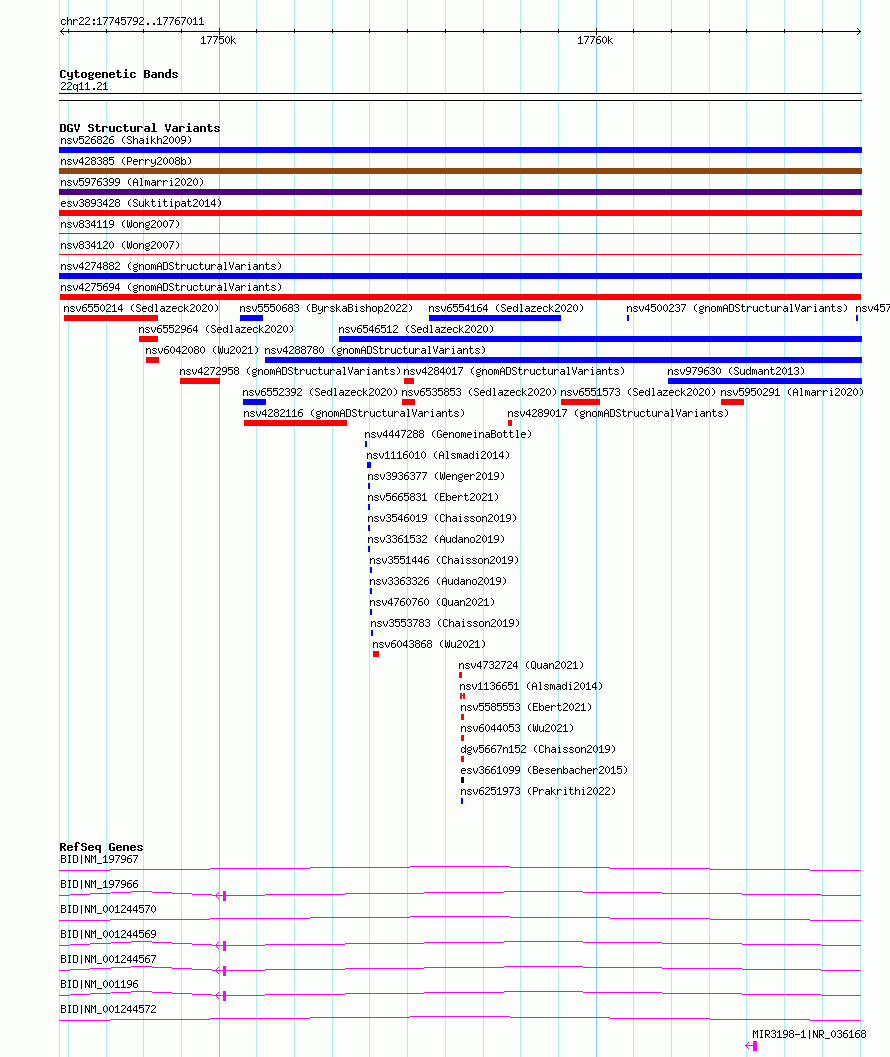Image resolution: width=890 pixels, height=1057 pixels.
Task: Click nsv3936377 (Wenger2019) label
Action: 436,476
